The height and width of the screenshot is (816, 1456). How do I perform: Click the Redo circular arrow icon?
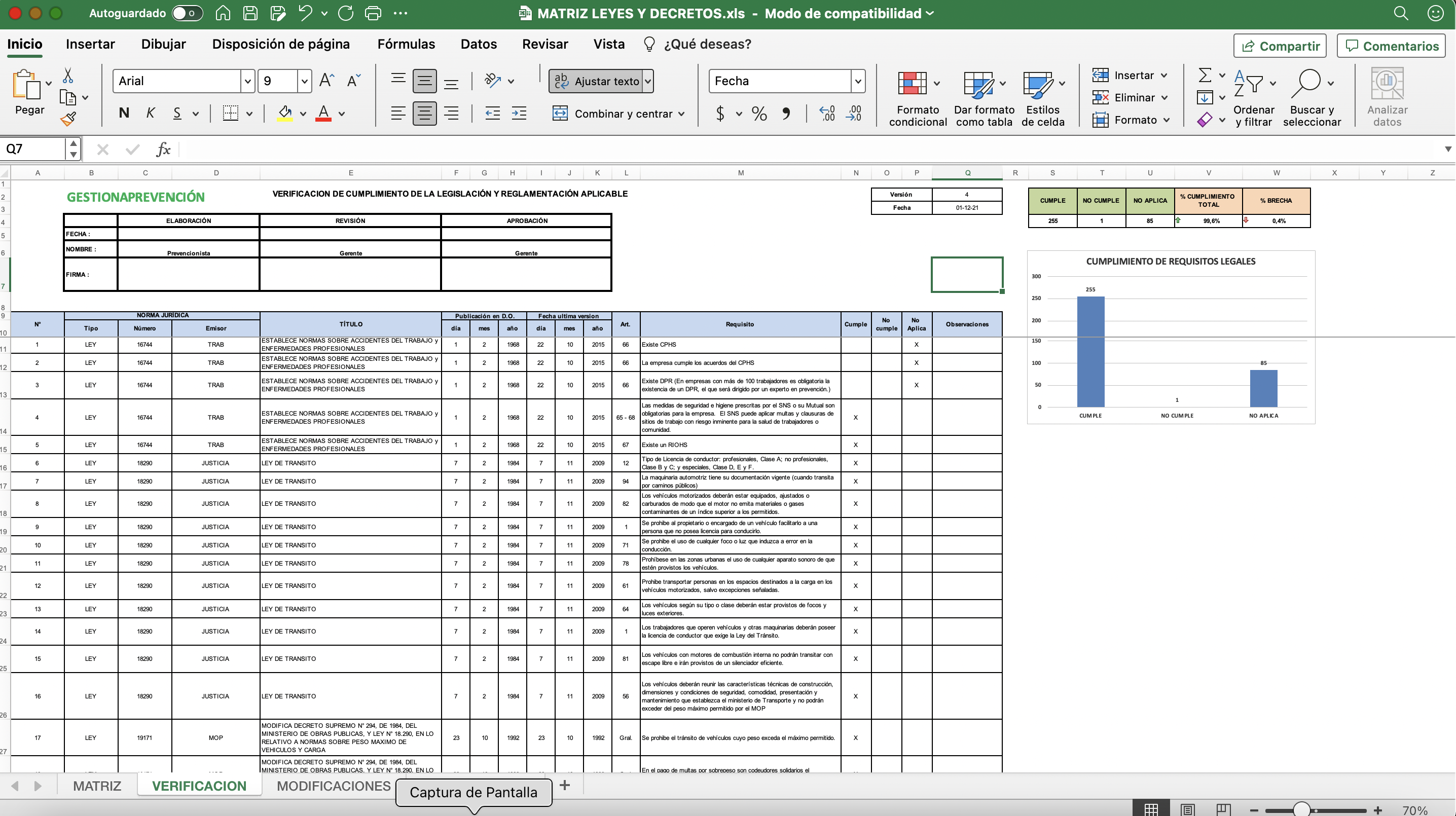coord(345,13)
